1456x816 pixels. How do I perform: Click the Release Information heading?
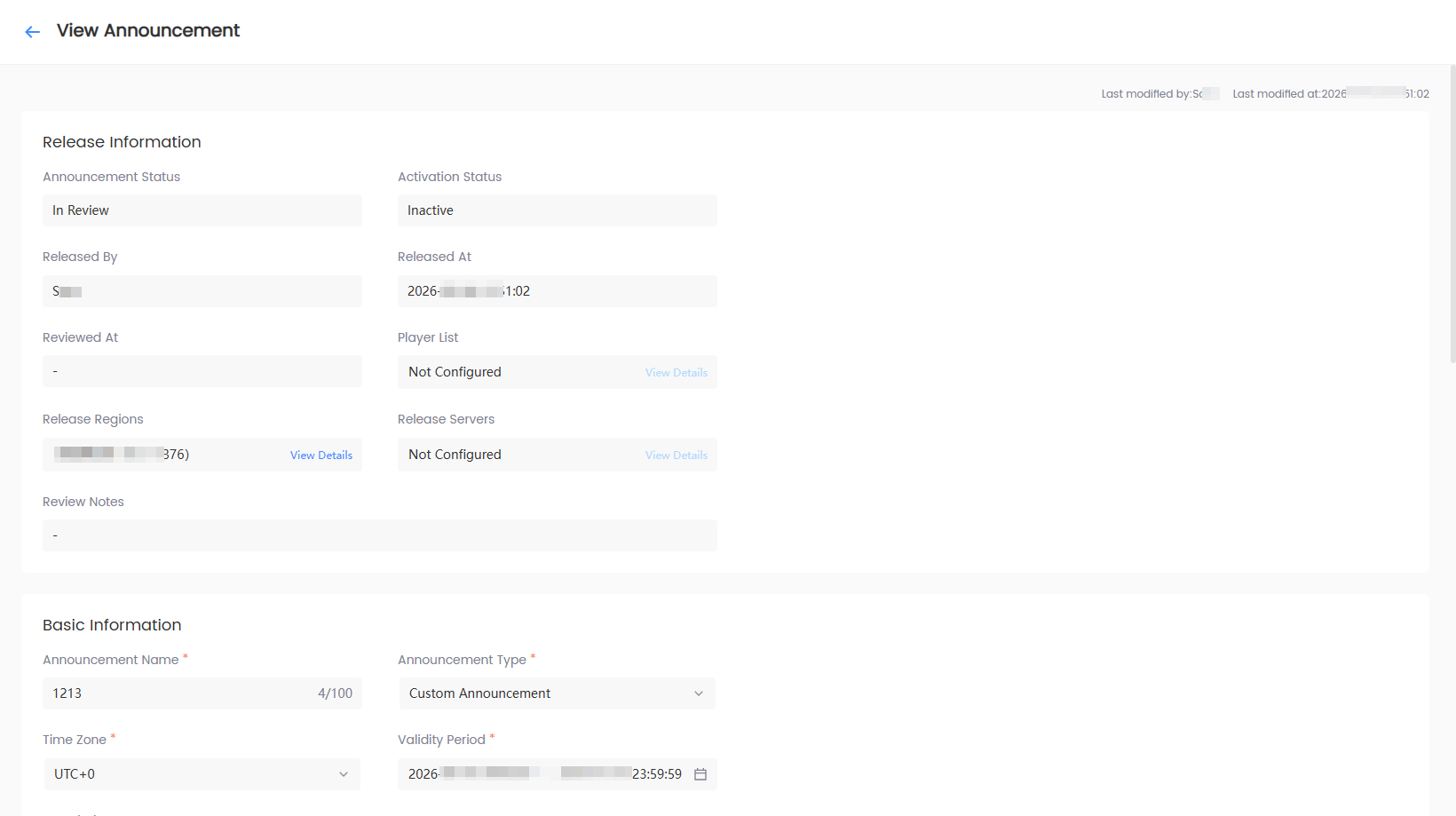122,142
